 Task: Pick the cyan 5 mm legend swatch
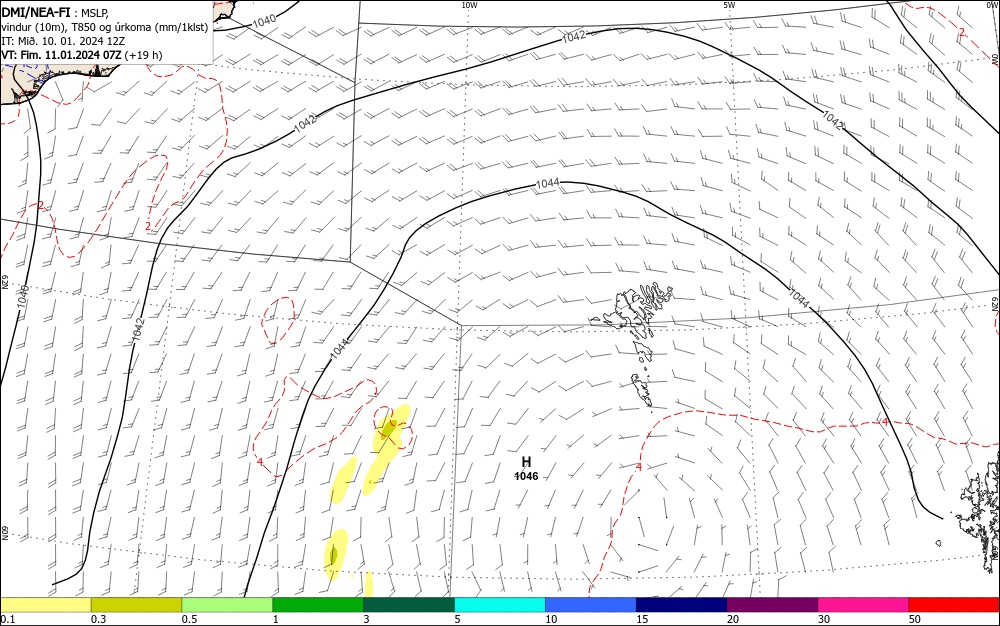tap(500, 605)
